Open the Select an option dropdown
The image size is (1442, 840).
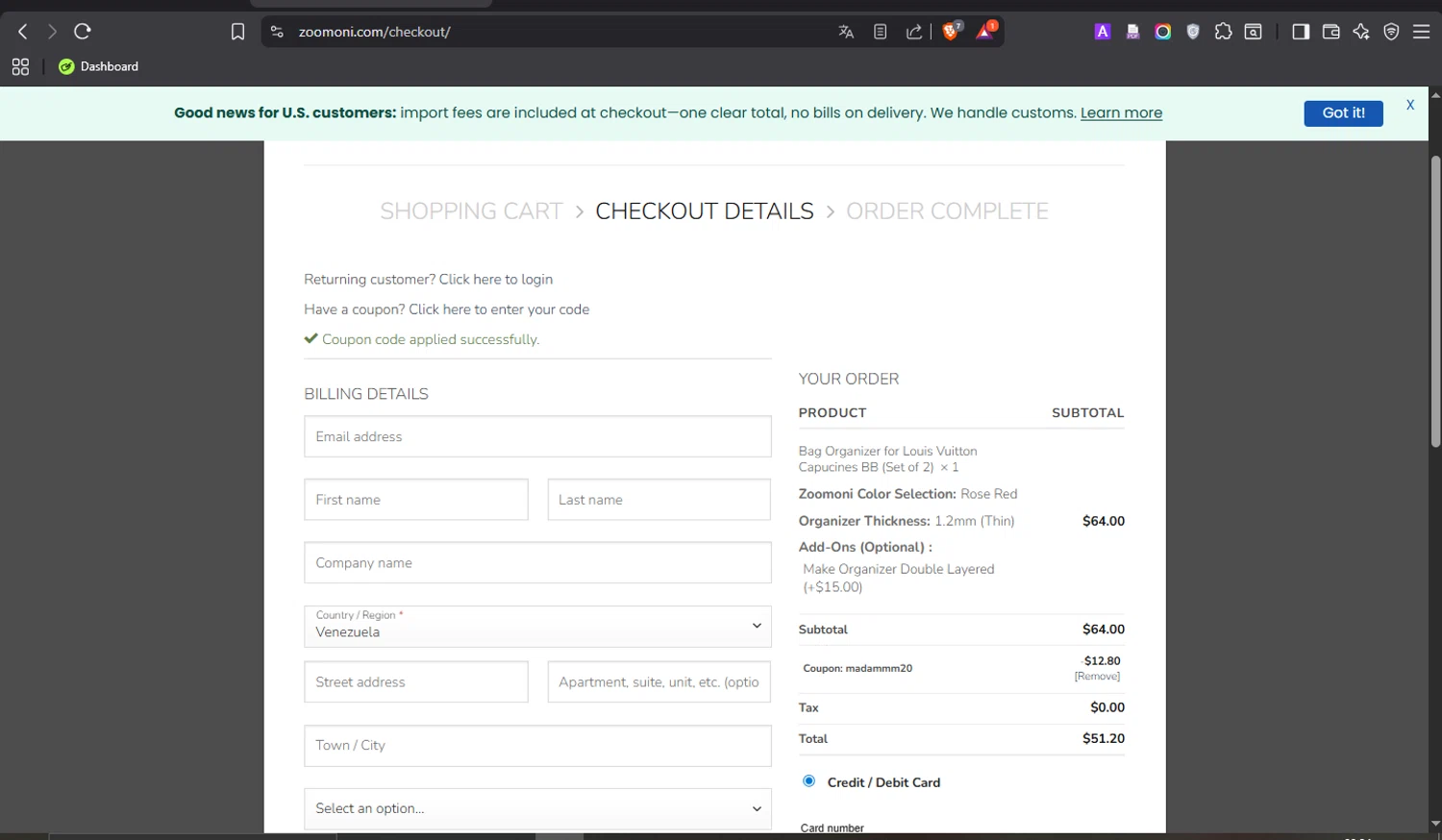537,809
